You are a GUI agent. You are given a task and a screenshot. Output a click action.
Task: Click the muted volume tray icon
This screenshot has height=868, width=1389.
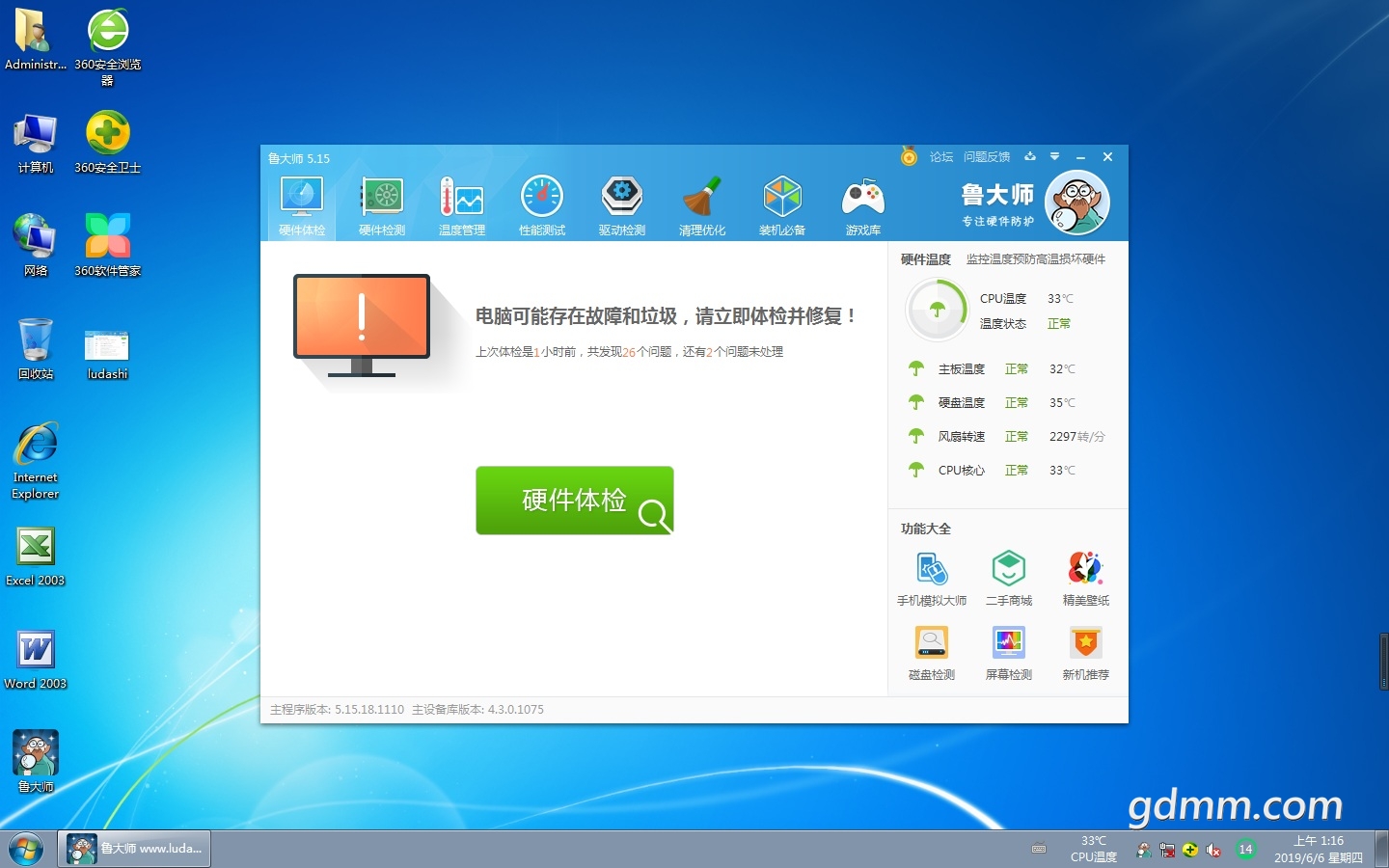tap(1213, 850)
